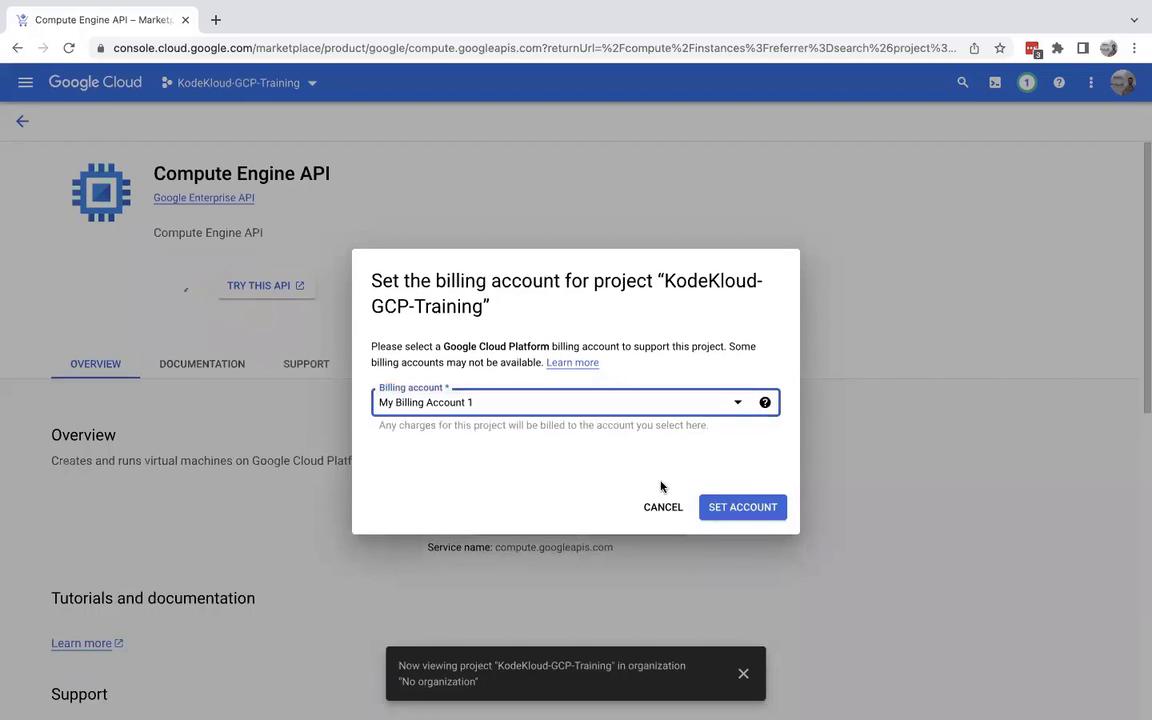The image size is (1152, 720).
Task: Switch to the Documentation tab
Action: pos(202,364)
